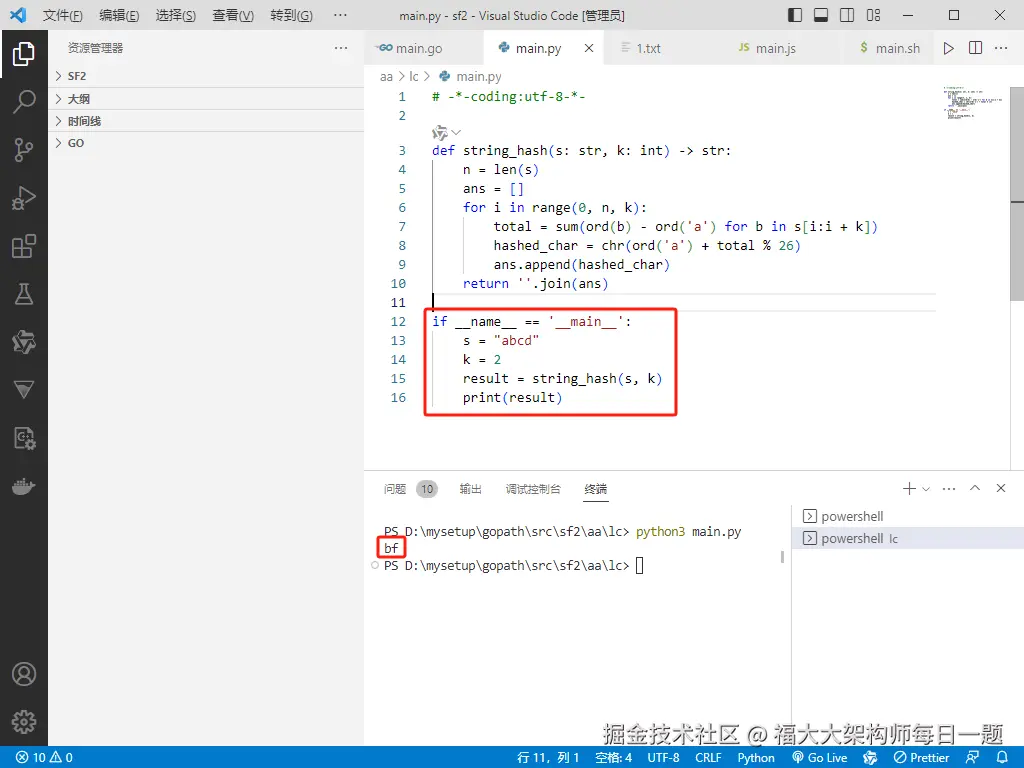
Task: Open the code lens icon above string_hash
Action: tap(440, 133)
